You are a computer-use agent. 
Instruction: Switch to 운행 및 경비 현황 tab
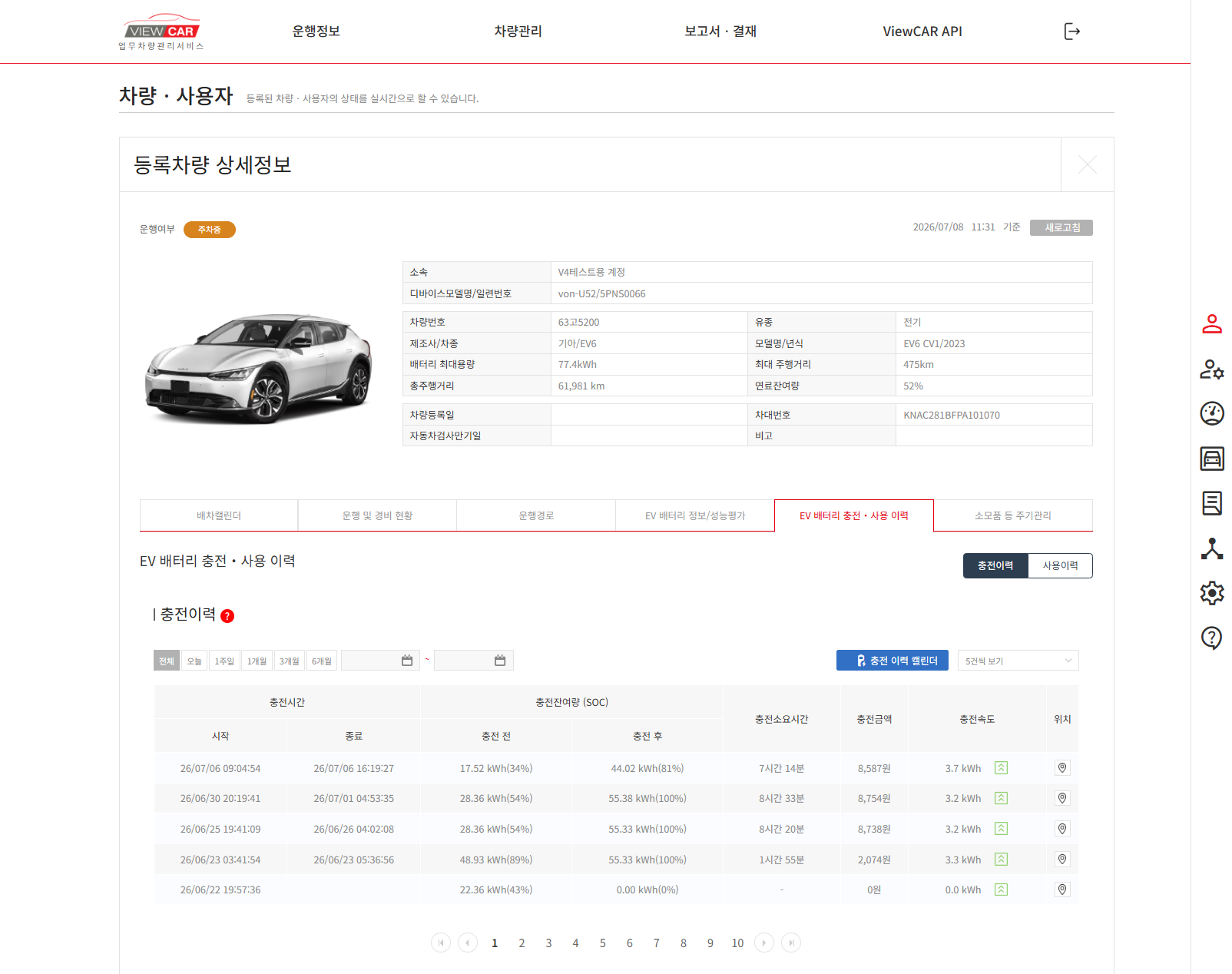[x=377, y=515]
